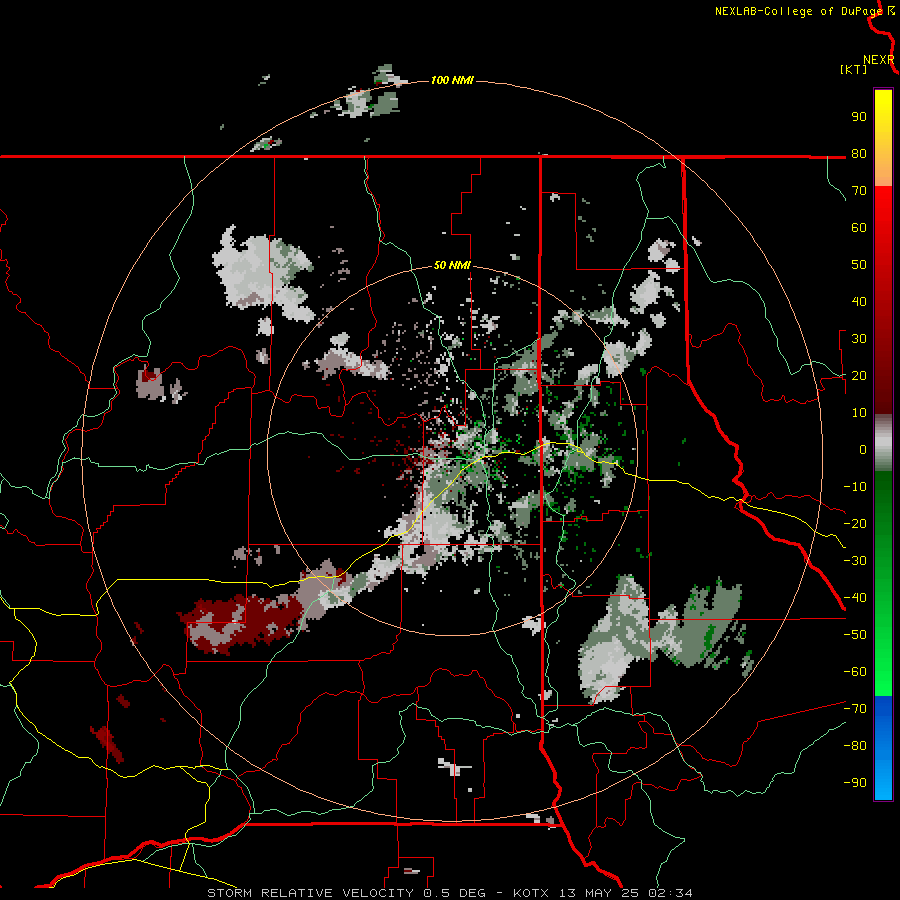Click the 0 label on velocity scale
The image size is (900, 900).
click(x=863, y=449)
